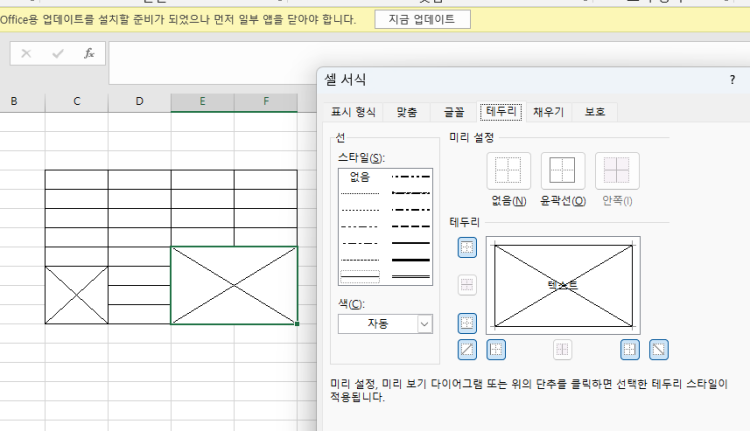The width and height of the screenshot is (750, 431).
Task: Select the thickest solid line style
Action: pyautogui.click(x=411, y=260)
